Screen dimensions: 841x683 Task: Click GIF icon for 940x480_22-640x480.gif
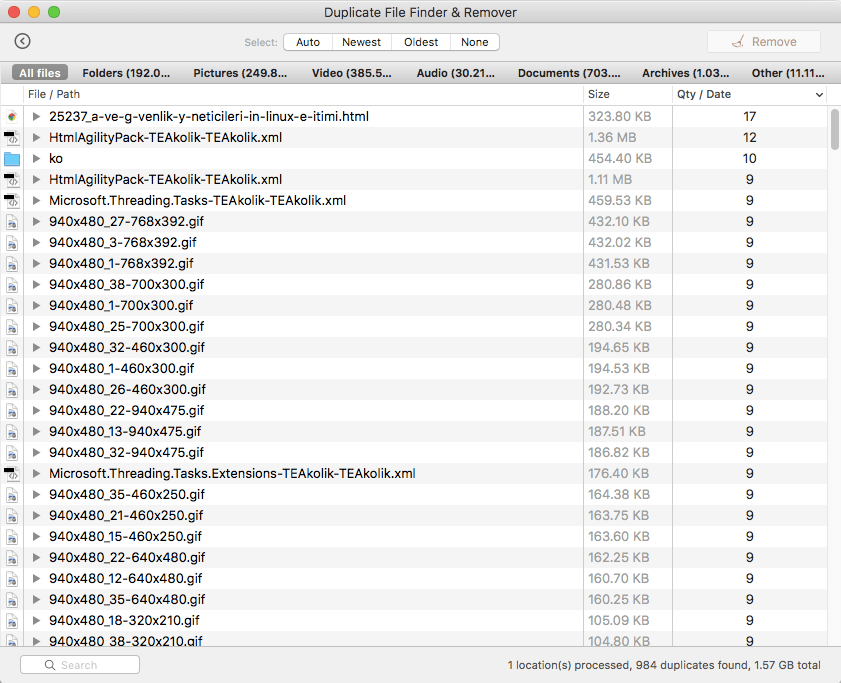(x=12, y=557)
